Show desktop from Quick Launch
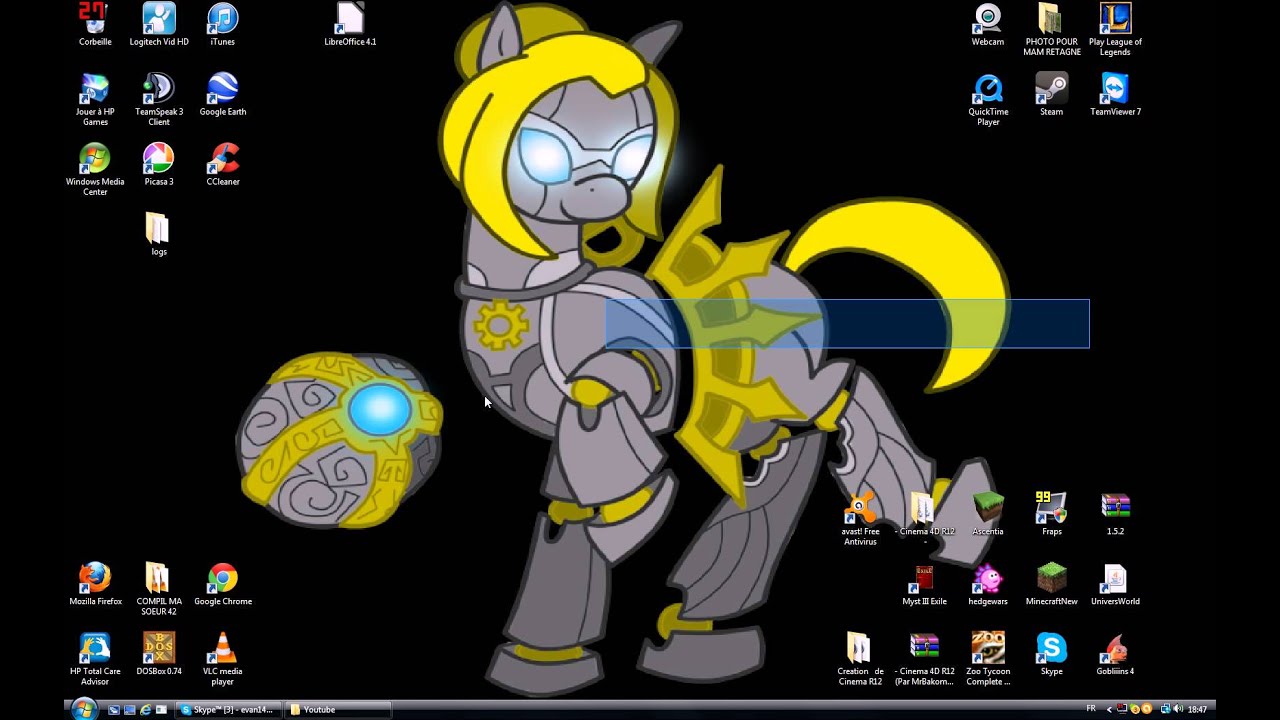This screenshot has width=1280, height=720. pyautogui.click(x=114, y=710)
